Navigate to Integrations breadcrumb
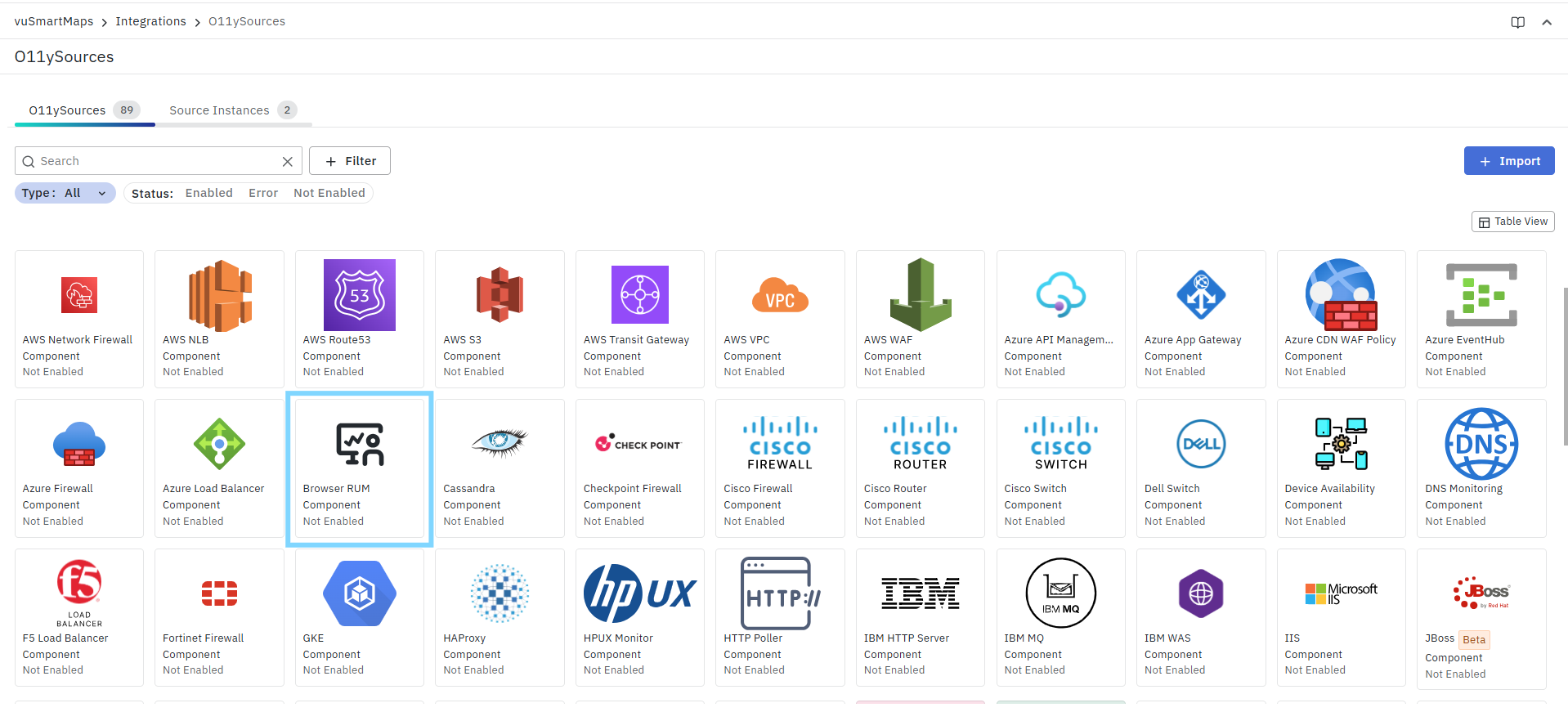This screenshot has width=1568, height=712. point(150,21)
